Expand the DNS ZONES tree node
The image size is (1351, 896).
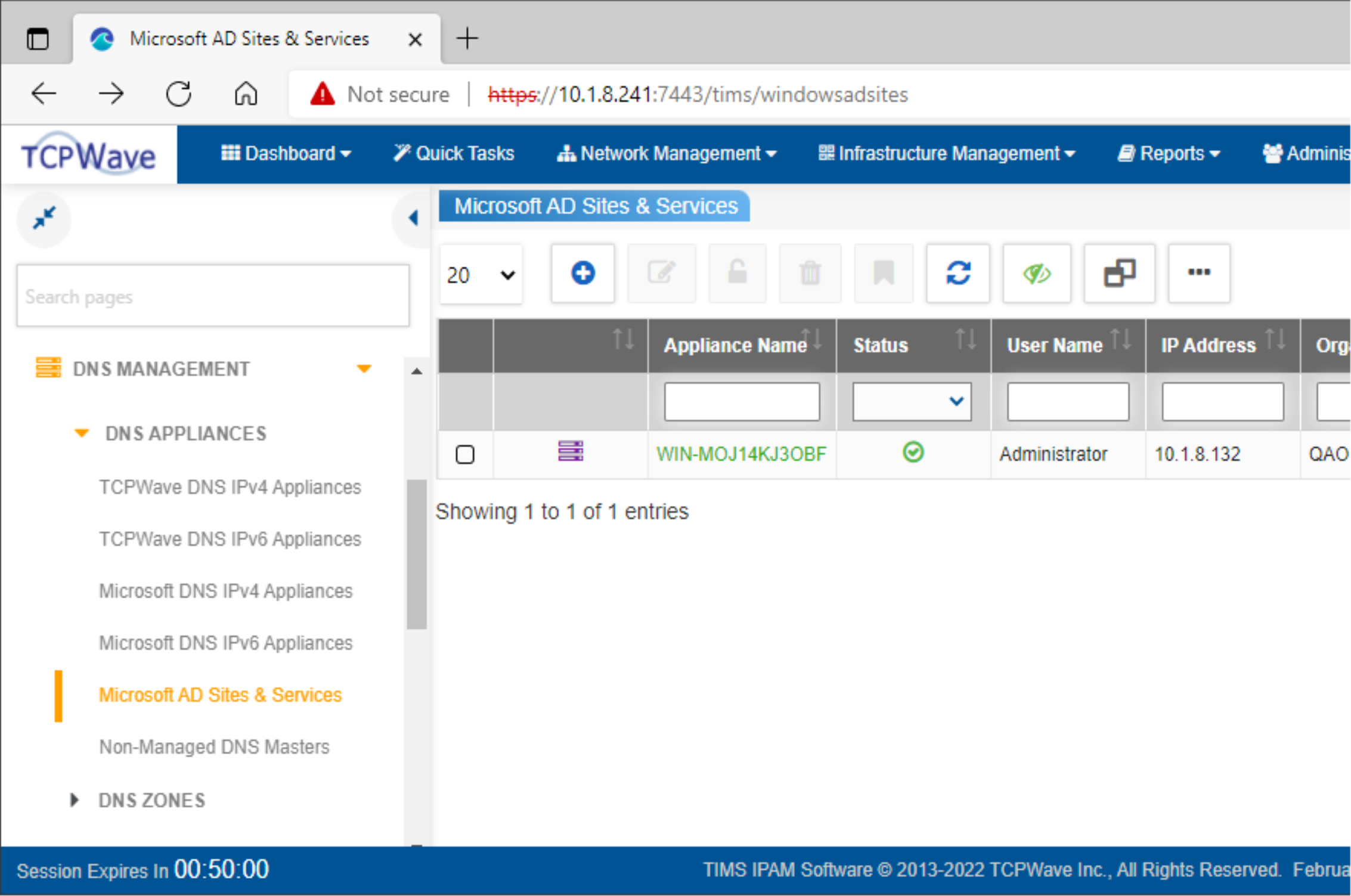[x=75, y=800]
